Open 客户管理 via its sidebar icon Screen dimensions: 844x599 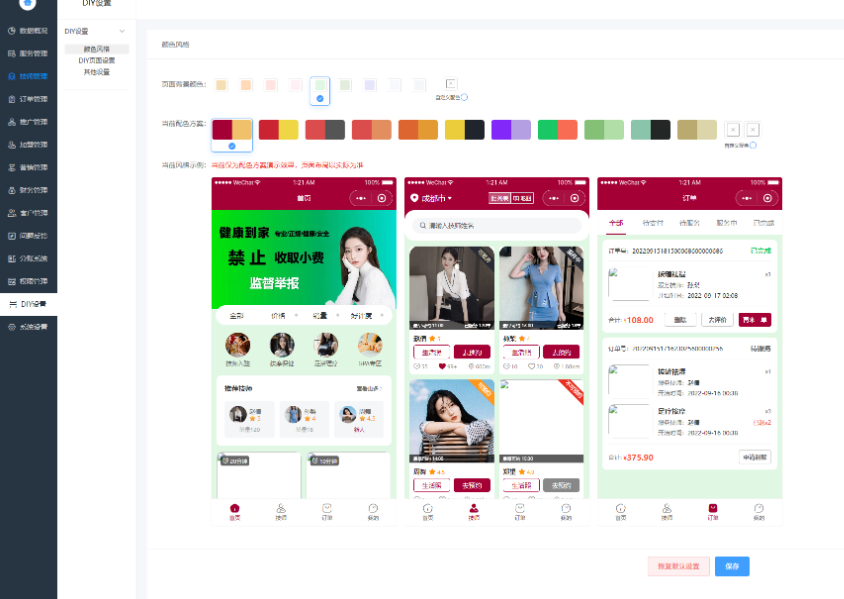(x=11, y=213)
